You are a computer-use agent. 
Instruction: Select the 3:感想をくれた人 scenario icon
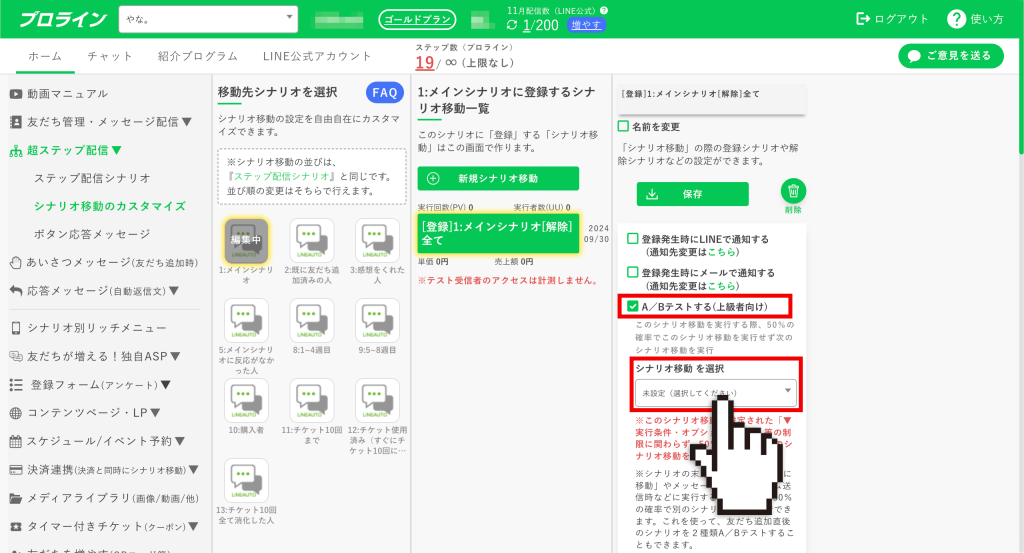(x=377, y=240)
